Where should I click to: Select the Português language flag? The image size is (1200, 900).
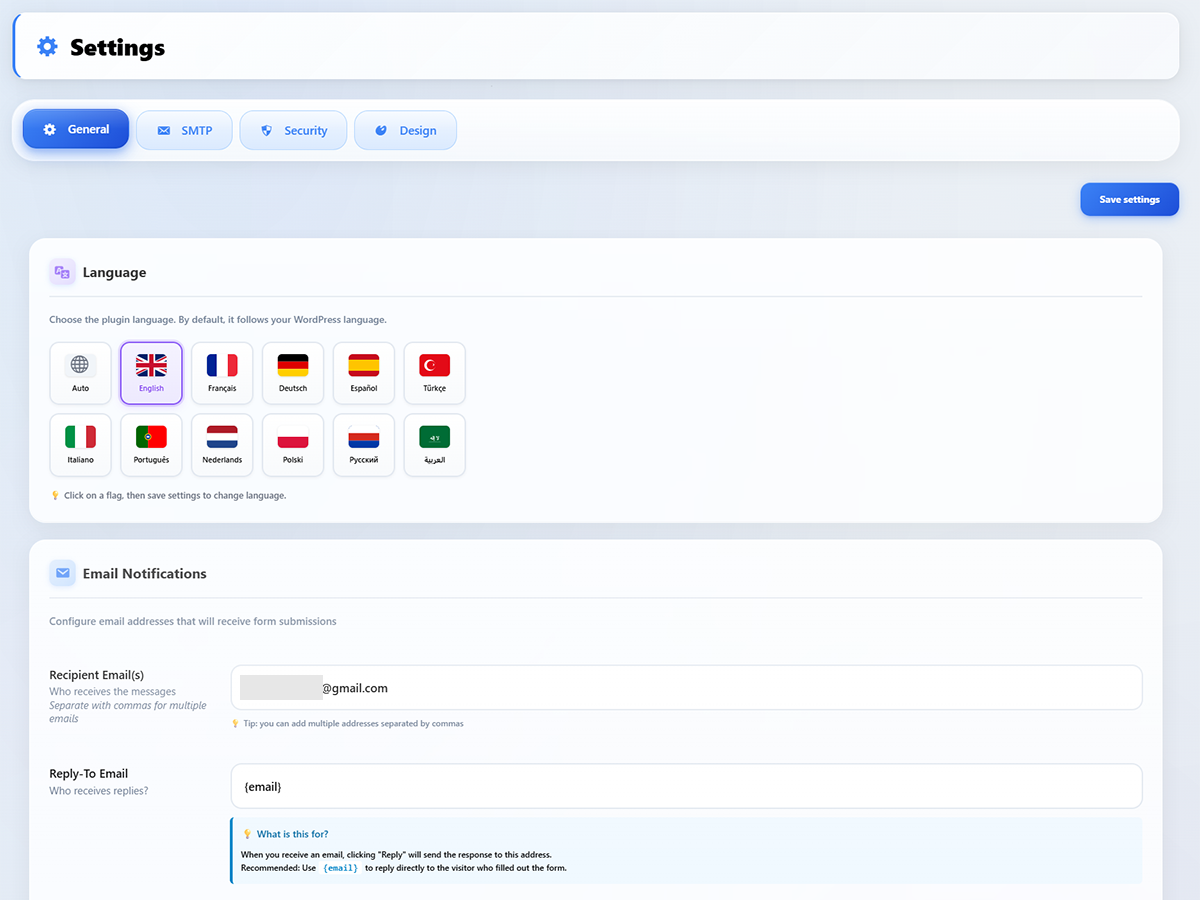(x=151, y=445)
